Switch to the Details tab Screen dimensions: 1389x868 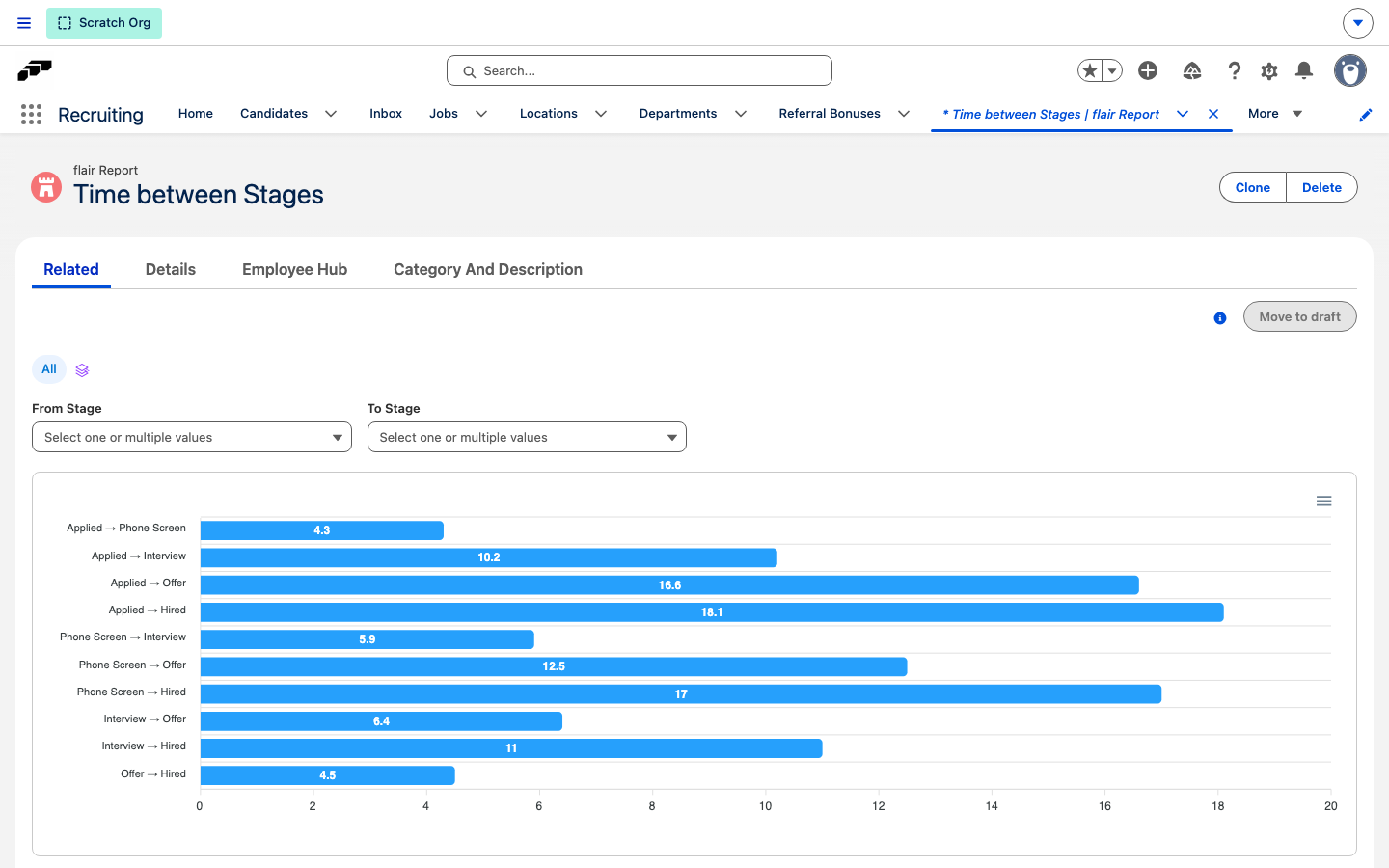coord(171,270)
